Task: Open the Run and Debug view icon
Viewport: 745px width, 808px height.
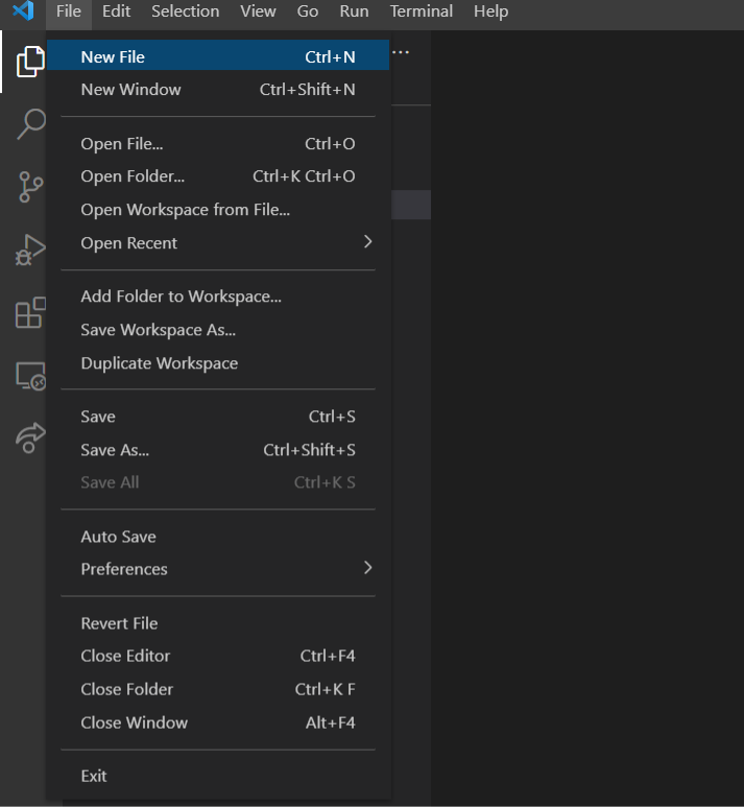Action: [30, 250]
